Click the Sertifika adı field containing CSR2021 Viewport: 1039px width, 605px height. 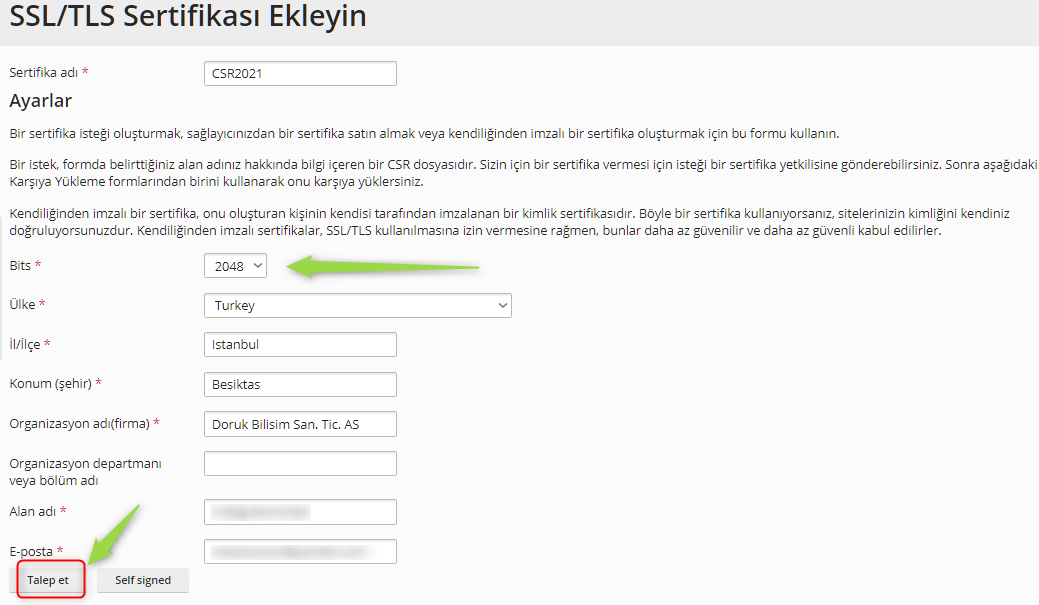tap(300, 74)
